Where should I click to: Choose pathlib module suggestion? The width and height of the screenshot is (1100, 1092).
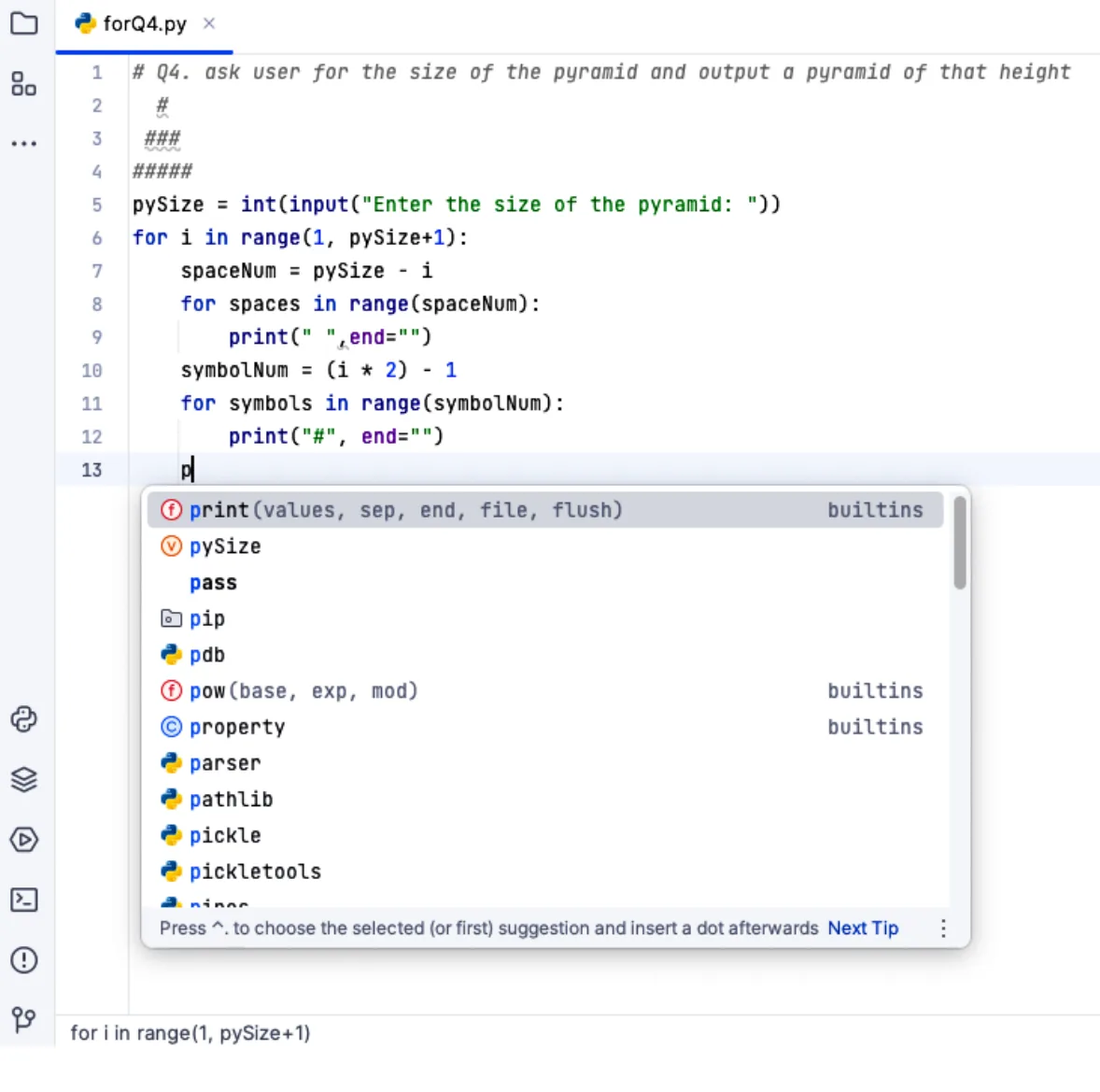tap(544, 800)
